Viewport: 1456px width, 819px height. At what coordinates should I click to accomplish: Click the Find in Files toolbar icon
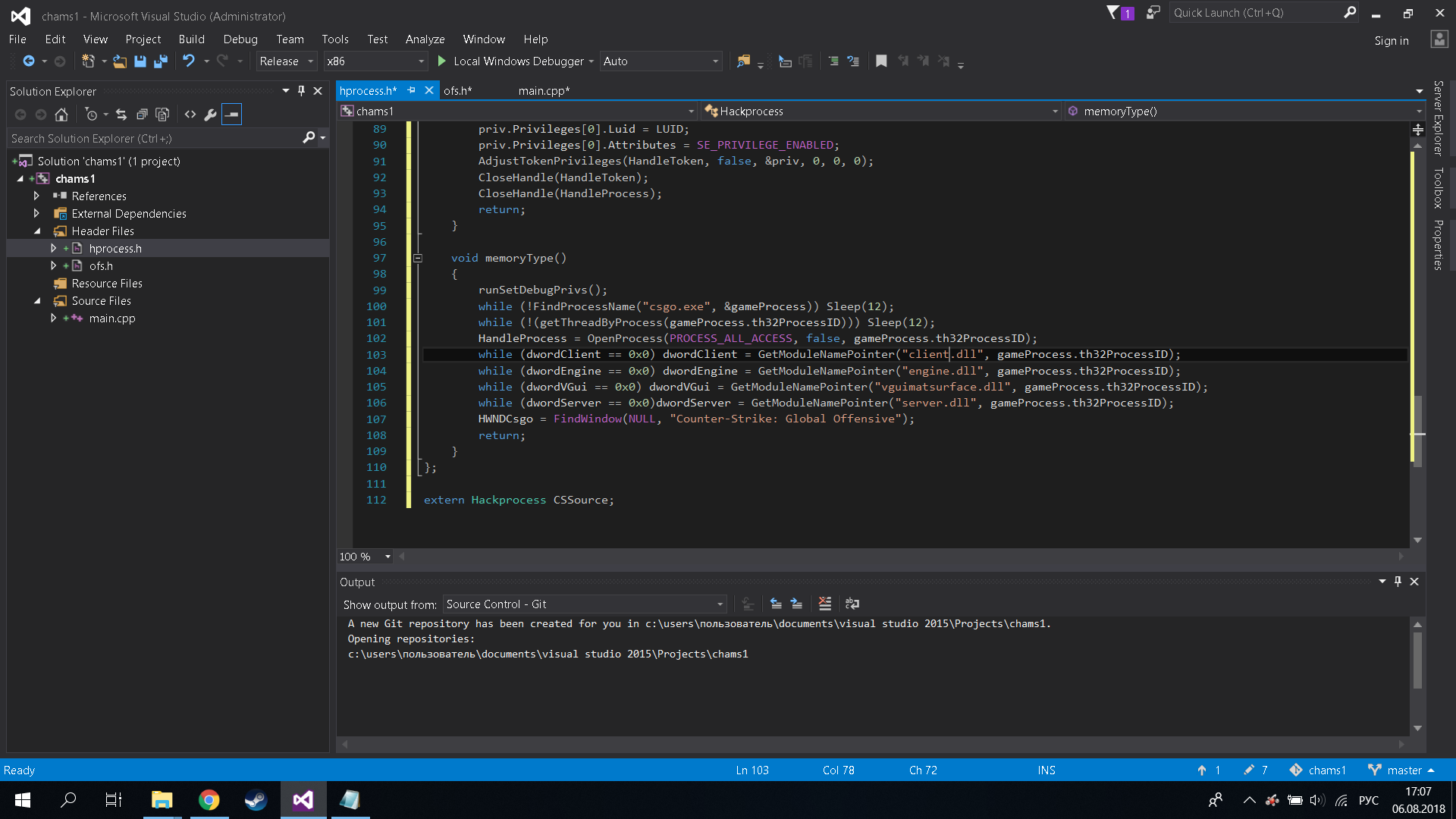pos(743,61)
